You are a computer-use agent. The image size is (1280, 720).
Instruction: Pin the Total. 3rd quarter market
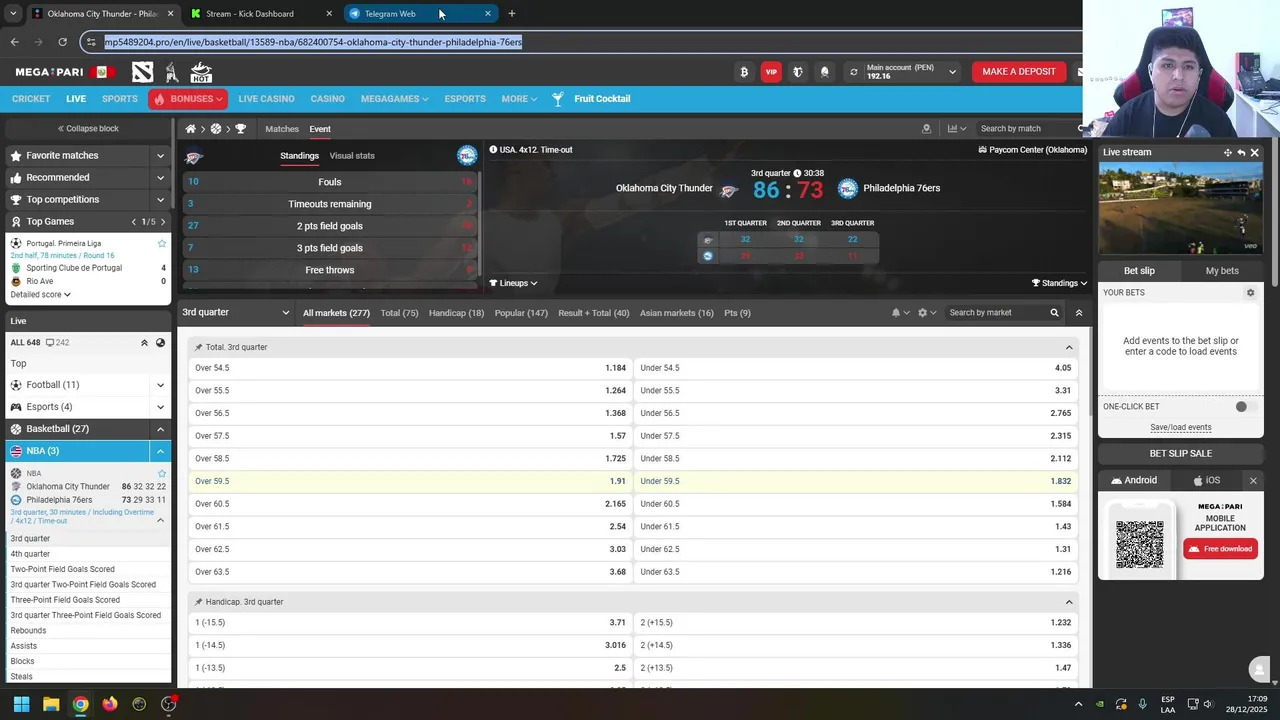198,347
